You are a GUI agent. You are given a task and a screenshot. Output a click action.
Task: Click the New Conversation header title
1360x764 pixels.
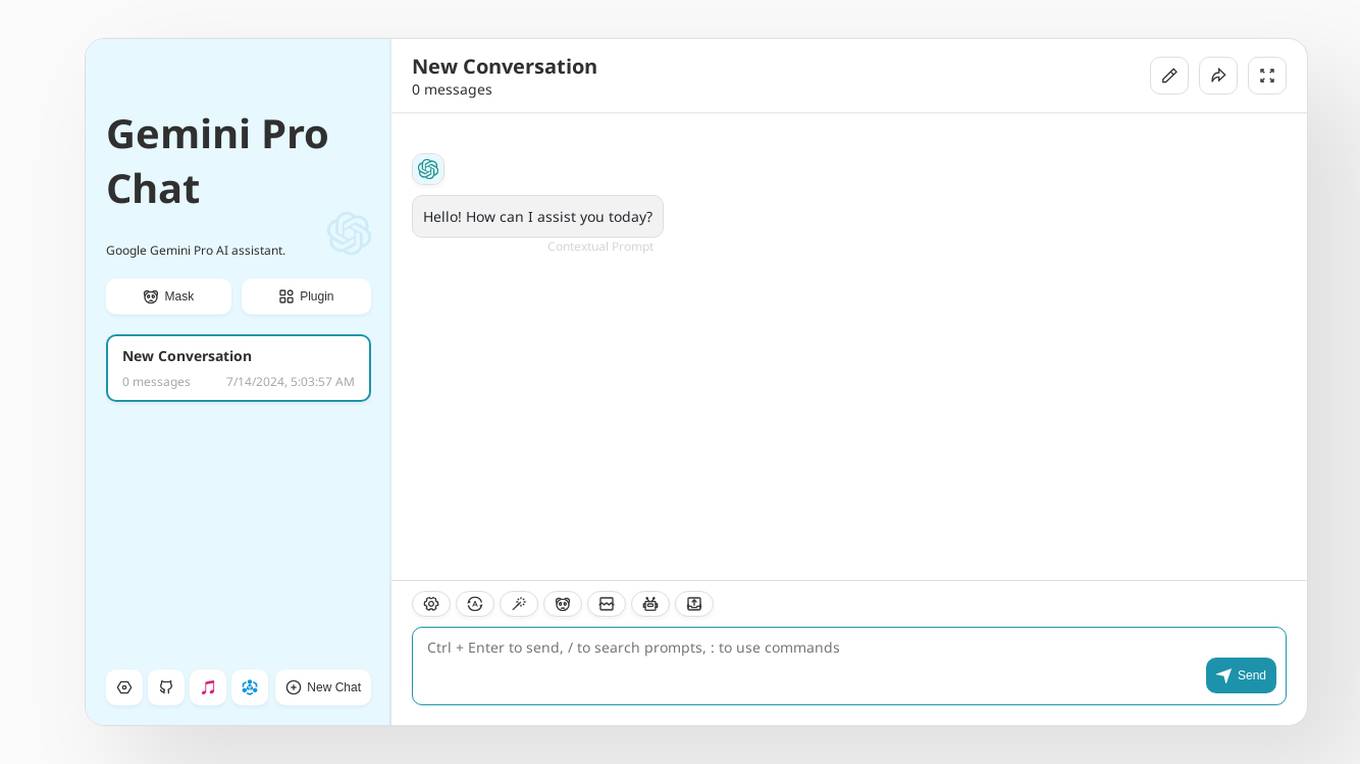(x=504, y=67)
